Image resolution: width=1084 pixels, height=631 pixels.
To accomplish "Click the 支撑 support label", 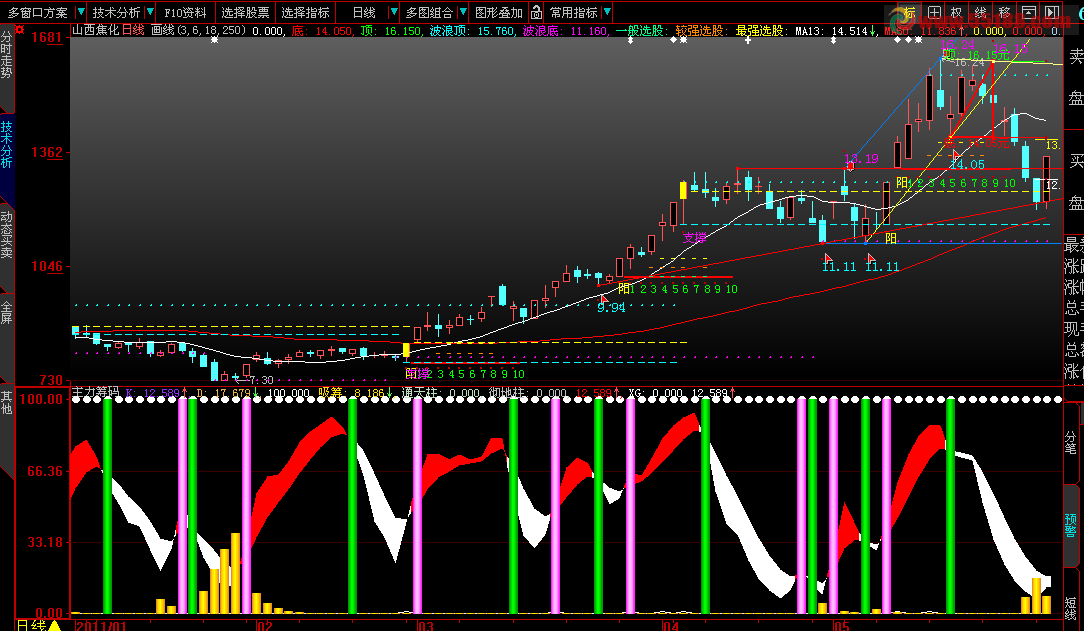I will tap(695, 238).
